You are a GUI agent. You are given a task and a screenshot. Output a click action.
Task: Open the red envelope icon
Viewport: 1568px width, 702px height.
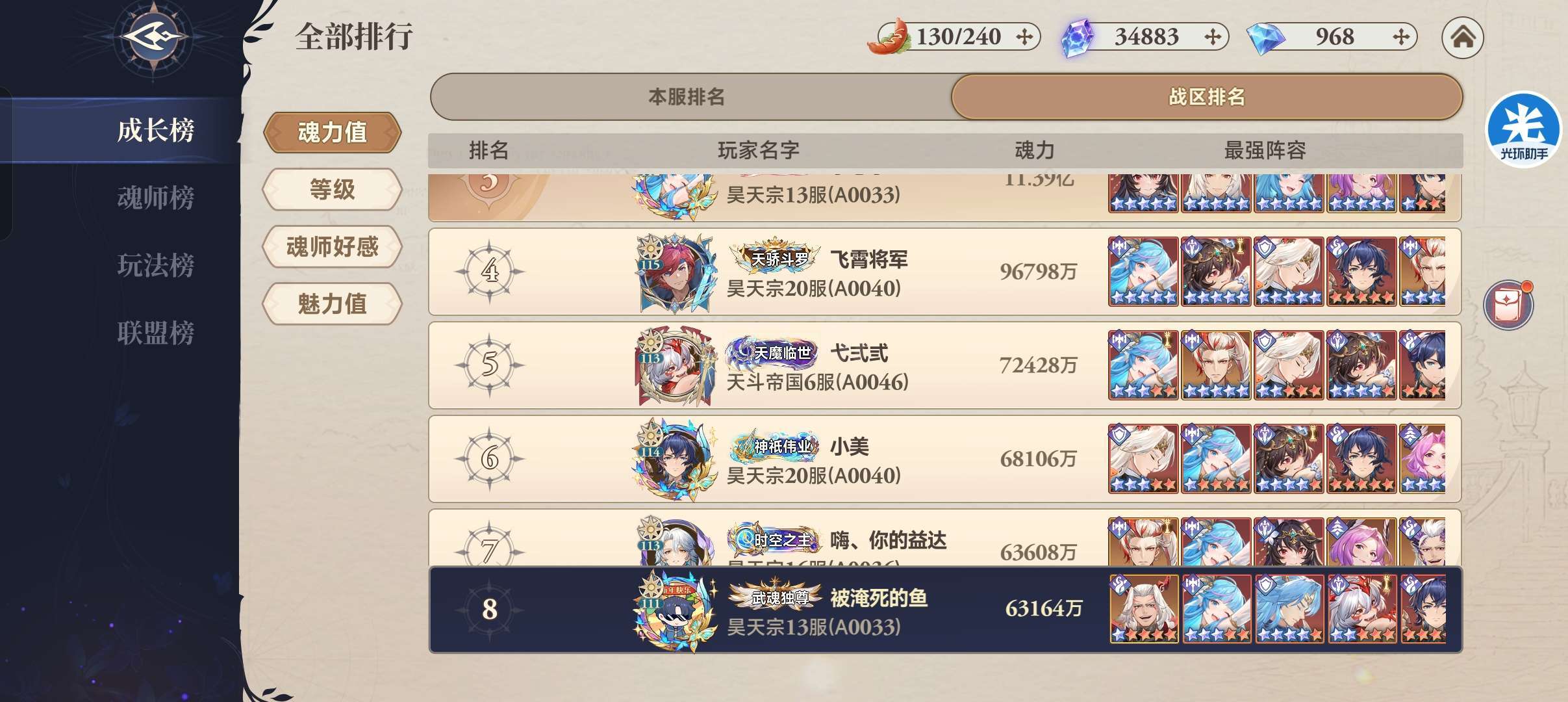click(x=1509, y=305)
